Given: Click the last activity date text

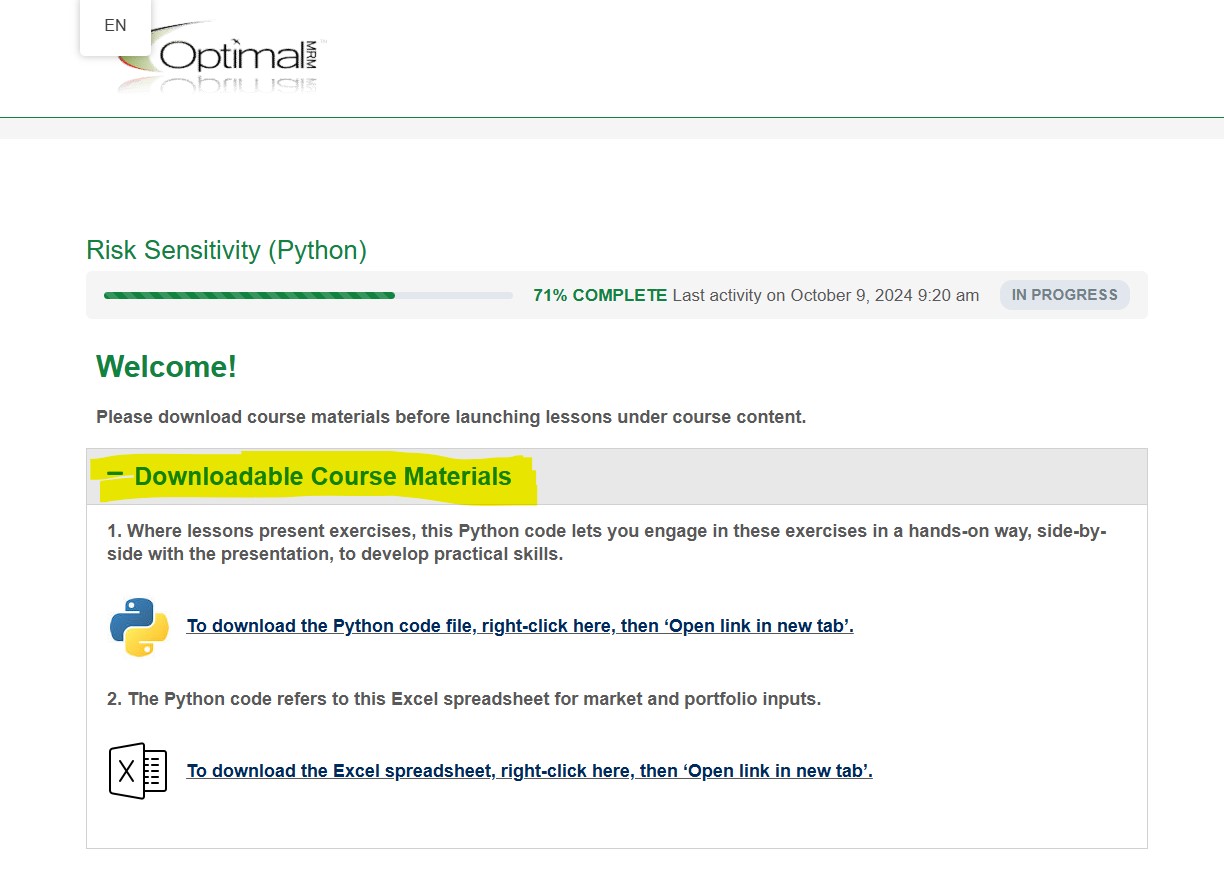Looking at the screenshot, I should [x=825, y=296].
